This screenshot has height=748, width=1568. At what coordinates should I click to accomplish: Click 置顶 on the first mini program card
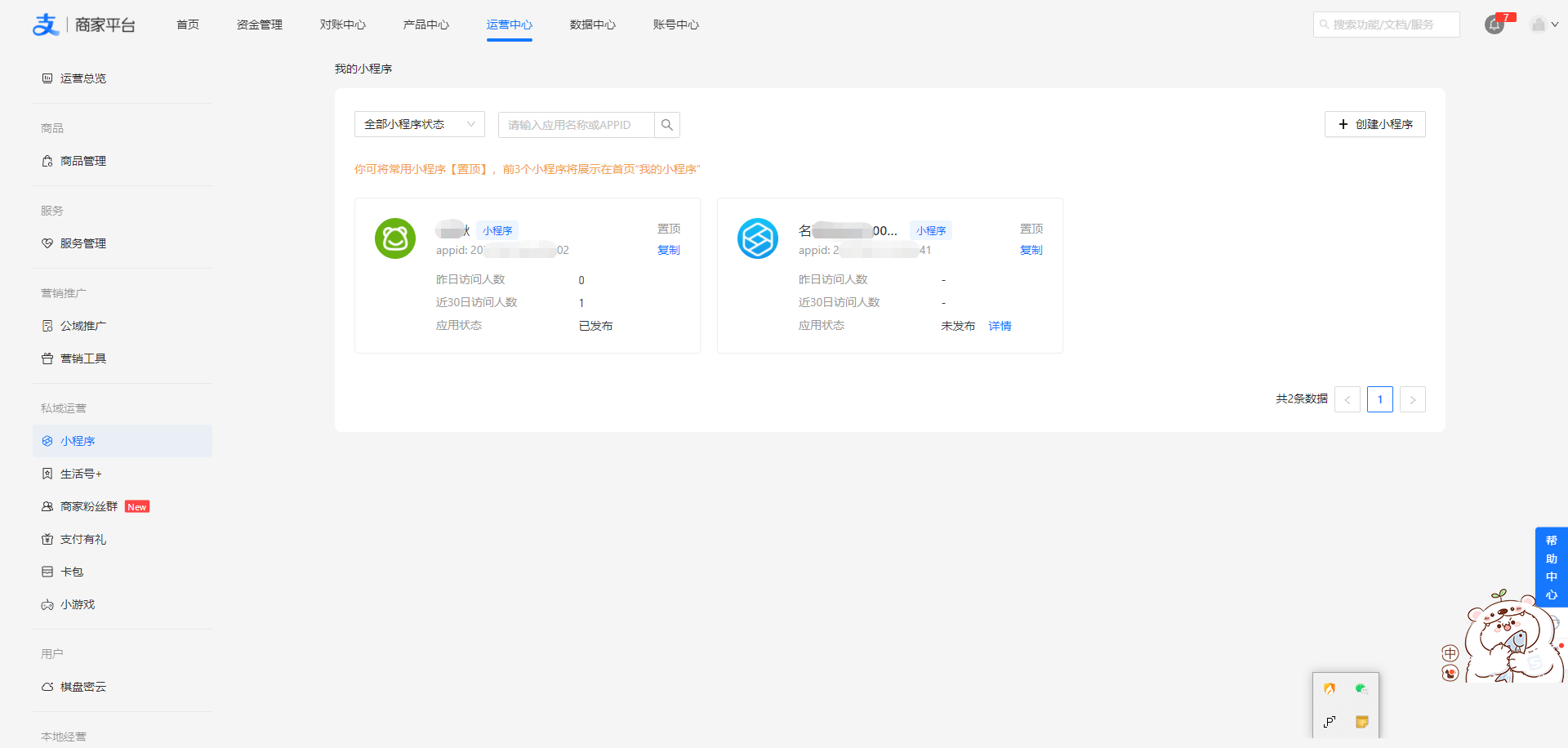click(x=669, y=229)
